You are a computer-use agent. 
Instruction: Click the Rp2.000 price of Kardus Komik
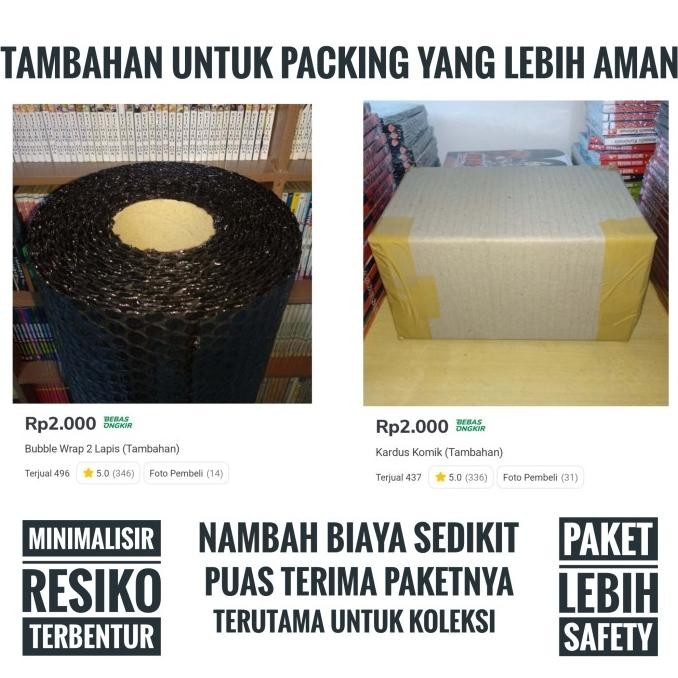coord(412,427)
